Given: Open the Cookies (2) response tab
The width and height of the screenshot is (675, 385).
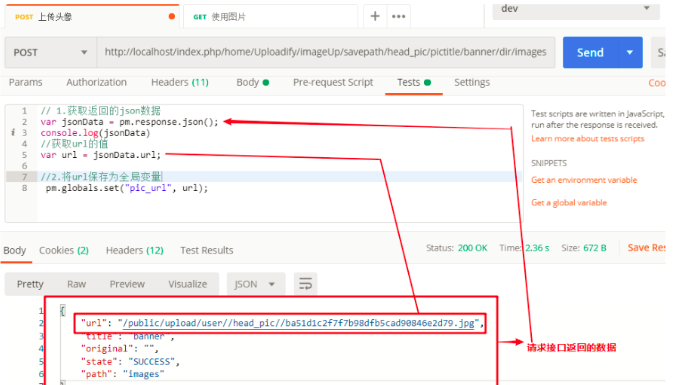Looking at the screenshot, I should (64, 250).
